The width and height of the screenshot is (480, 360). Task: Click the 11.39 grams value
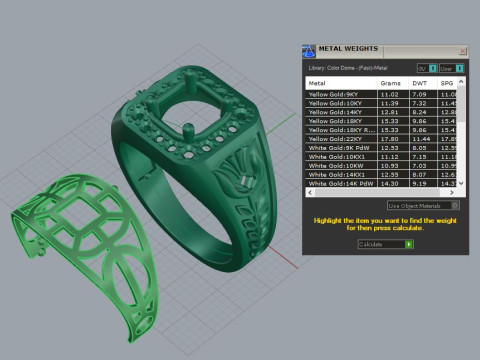click(389, 103)
